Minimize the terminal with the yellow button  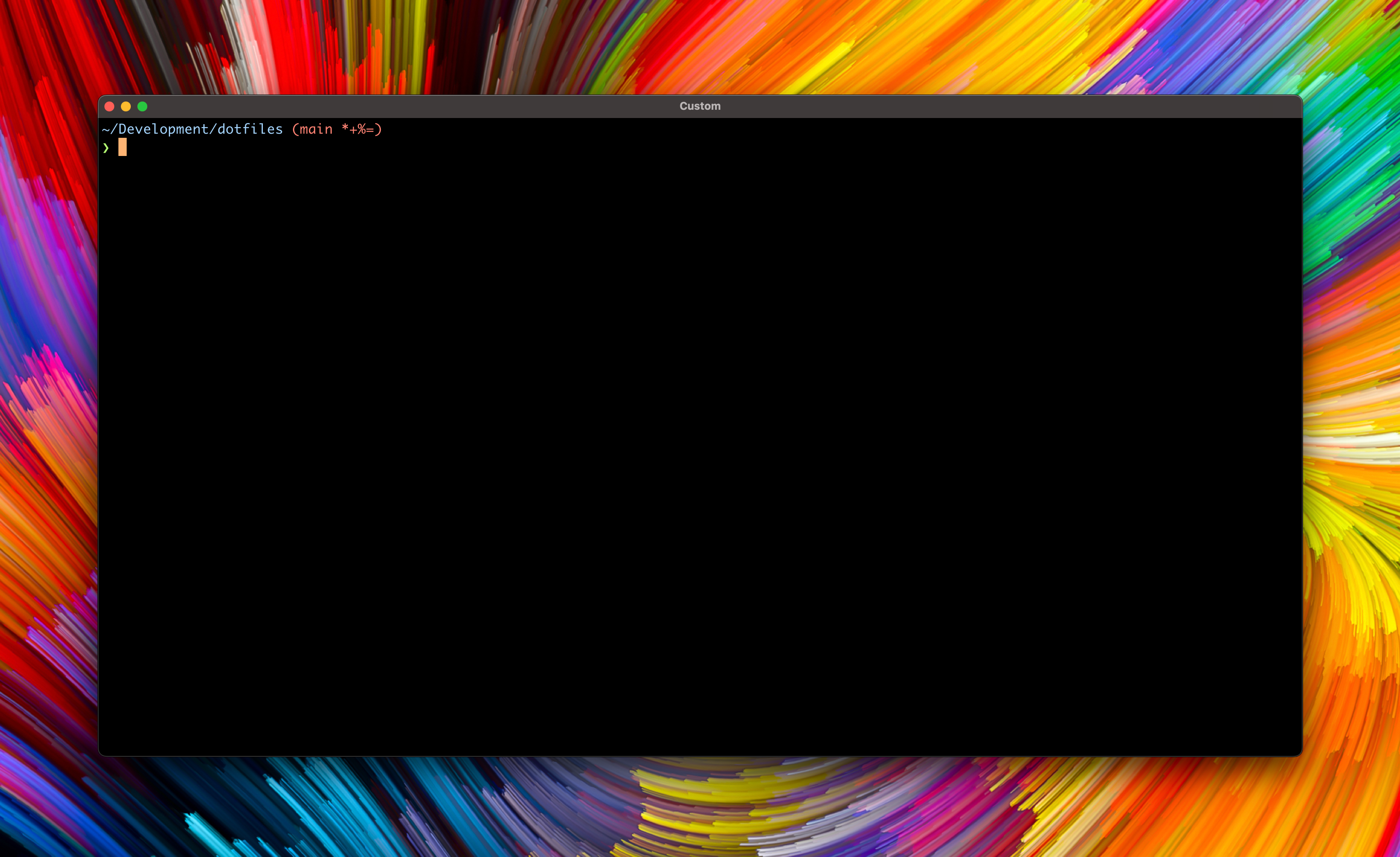click(126, 106)
